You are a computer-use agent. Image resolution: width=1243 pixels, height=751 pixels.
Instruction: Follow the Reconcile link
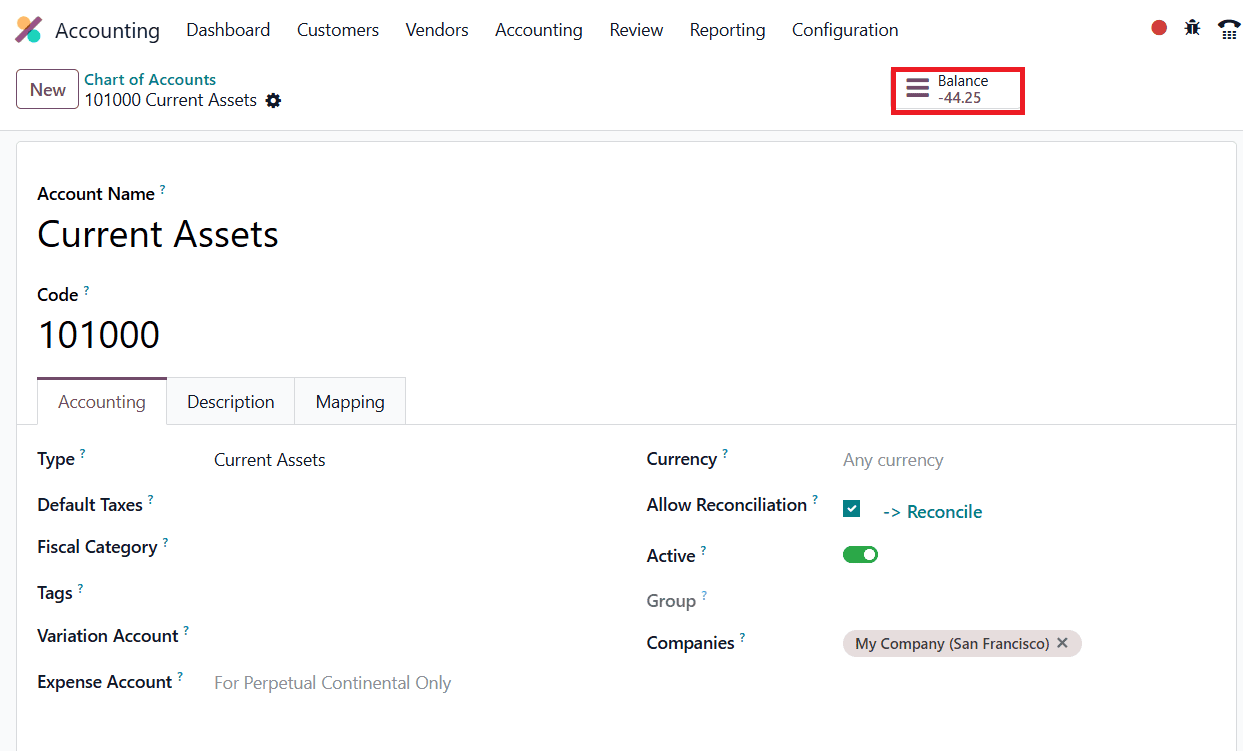click(932, 511)
